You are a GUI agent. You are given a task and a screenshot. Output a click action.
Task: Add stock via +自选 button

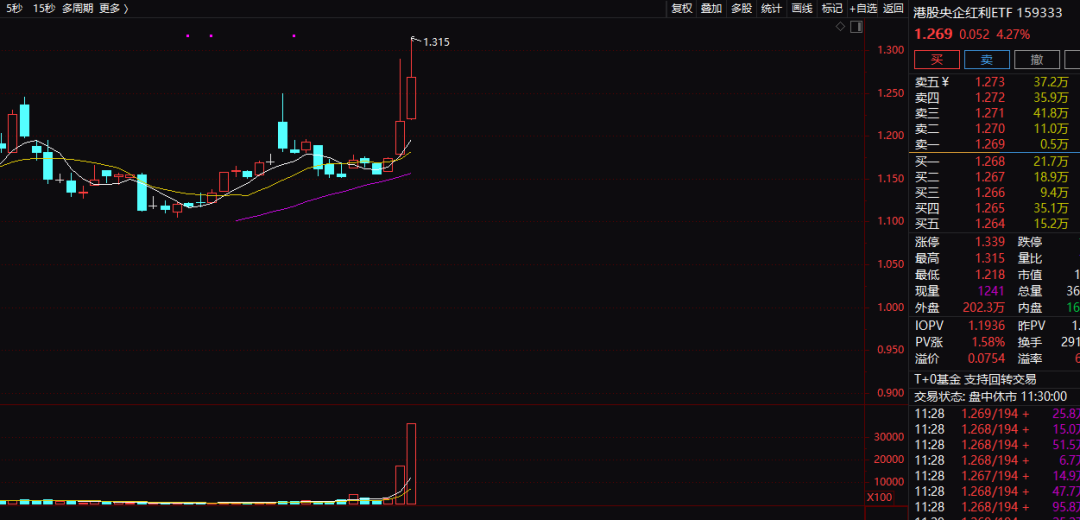863,8
